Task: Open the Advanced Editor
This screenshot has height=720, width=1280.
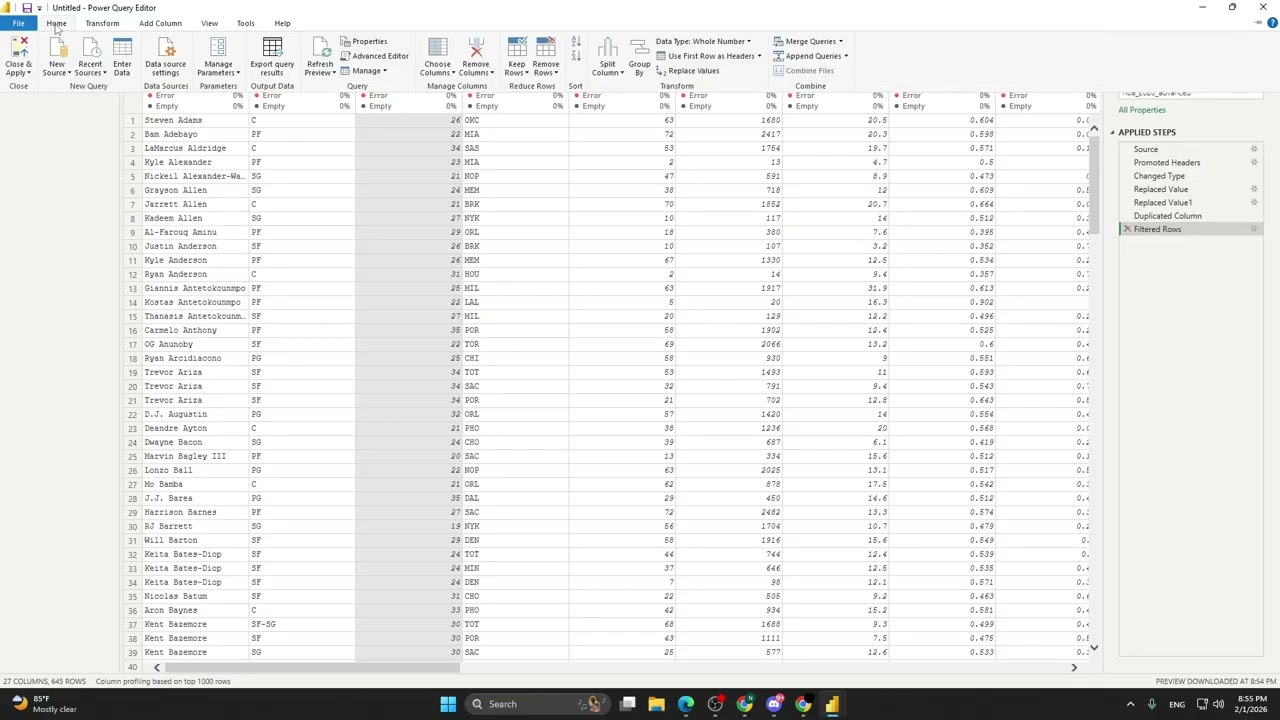Action: [375, 56]
